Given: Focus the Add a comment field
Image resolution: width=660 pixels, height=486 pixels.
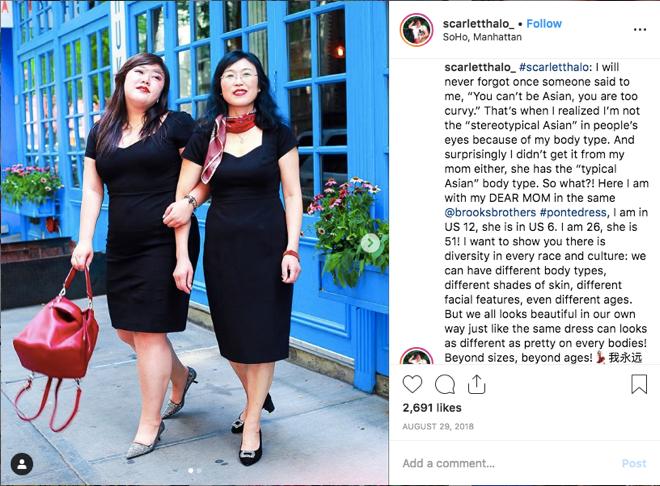Looking at the screenshot, I should pyautogui.click(x=507, y=463).
